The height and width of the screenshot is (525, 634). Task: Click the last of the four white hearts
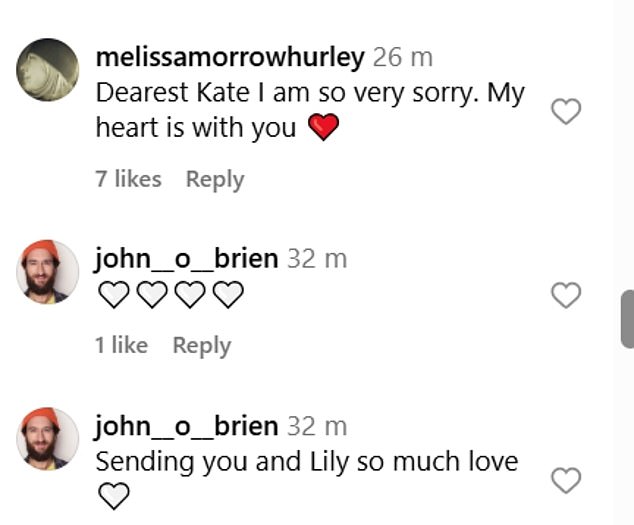[228, 294]
